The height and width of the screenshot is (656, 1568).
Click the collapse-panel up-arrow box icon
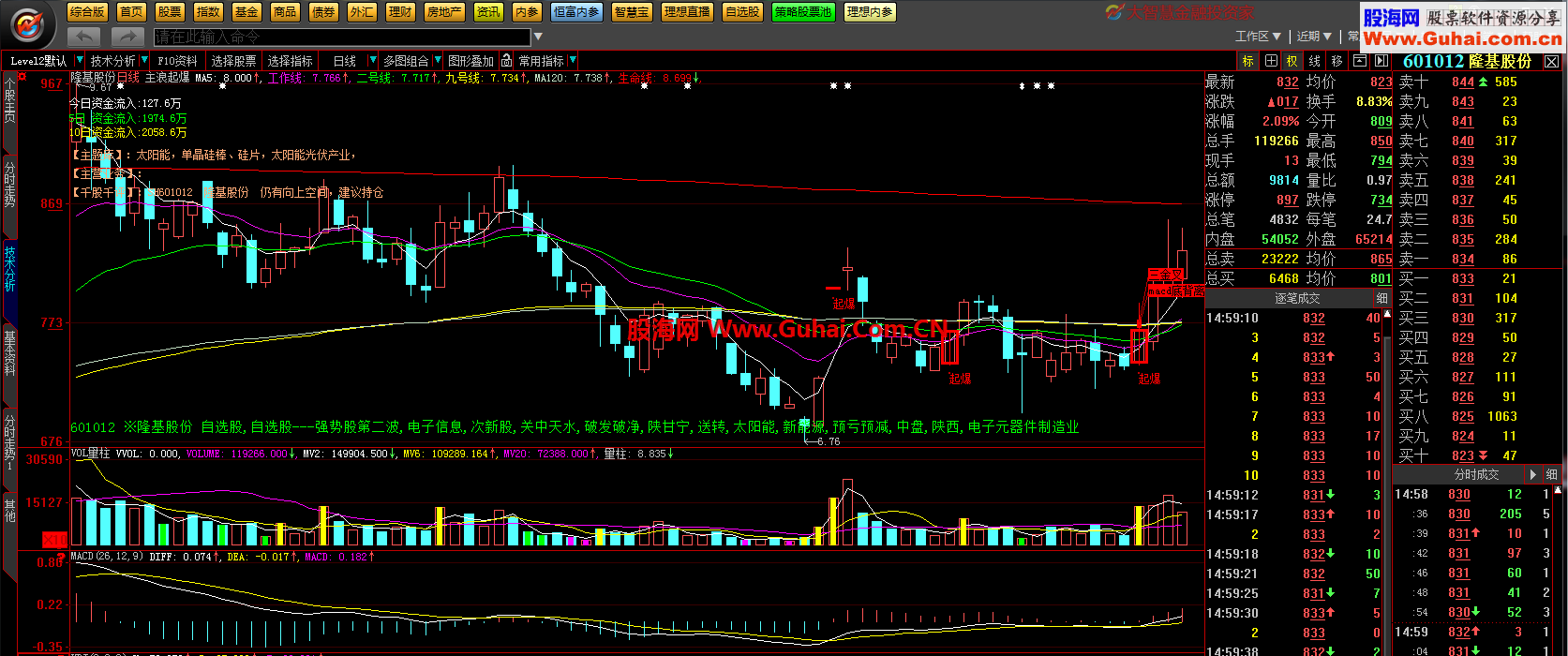point(1360,61)
